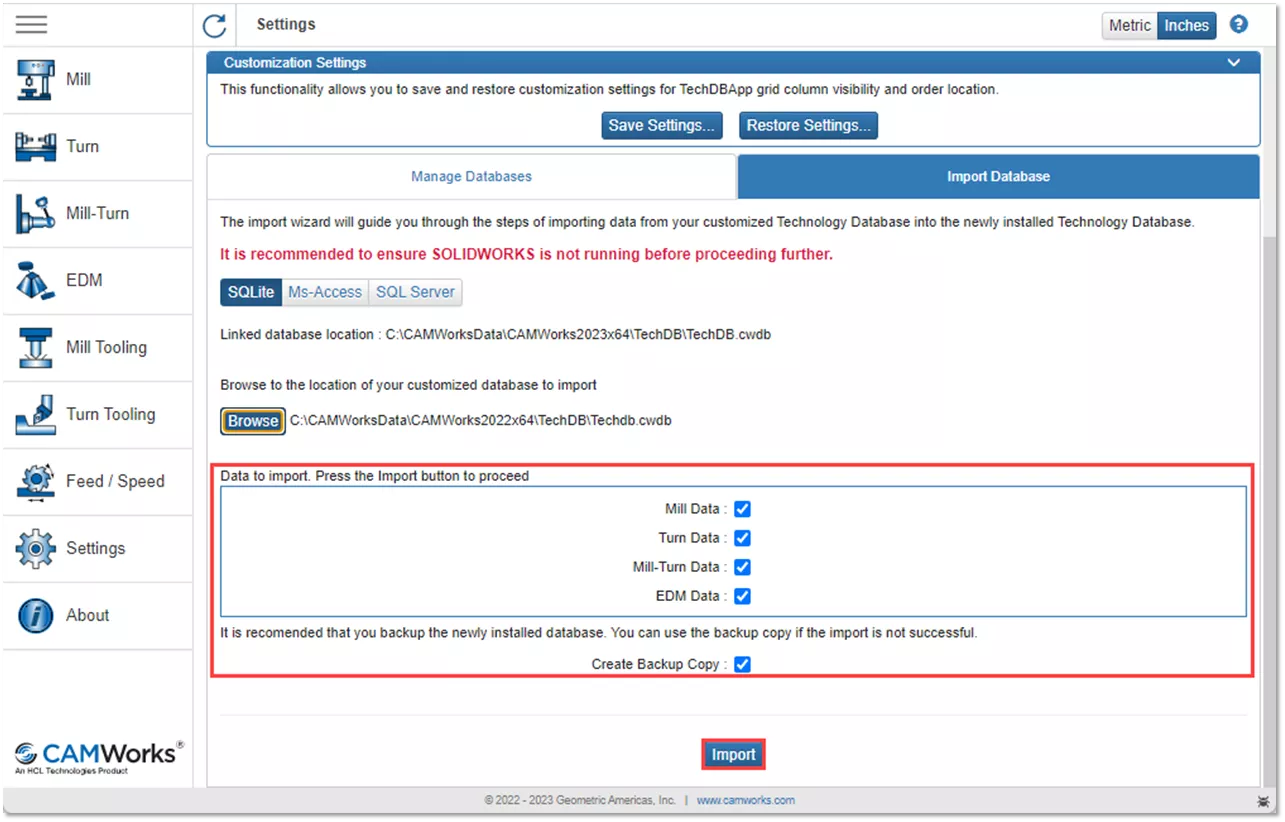Screen dimensions: 1285x822
Task: Click the CAMWorks2022x64 Techdb.cwdb path text
Action: pyautogui.click(x=481, y=421)
